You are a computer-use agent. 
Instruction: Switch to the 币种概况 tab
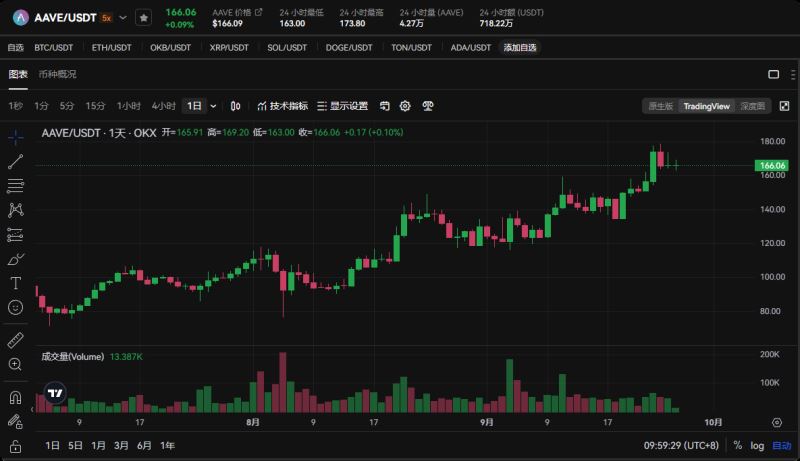pyautogui.click(x=57, y=74)
